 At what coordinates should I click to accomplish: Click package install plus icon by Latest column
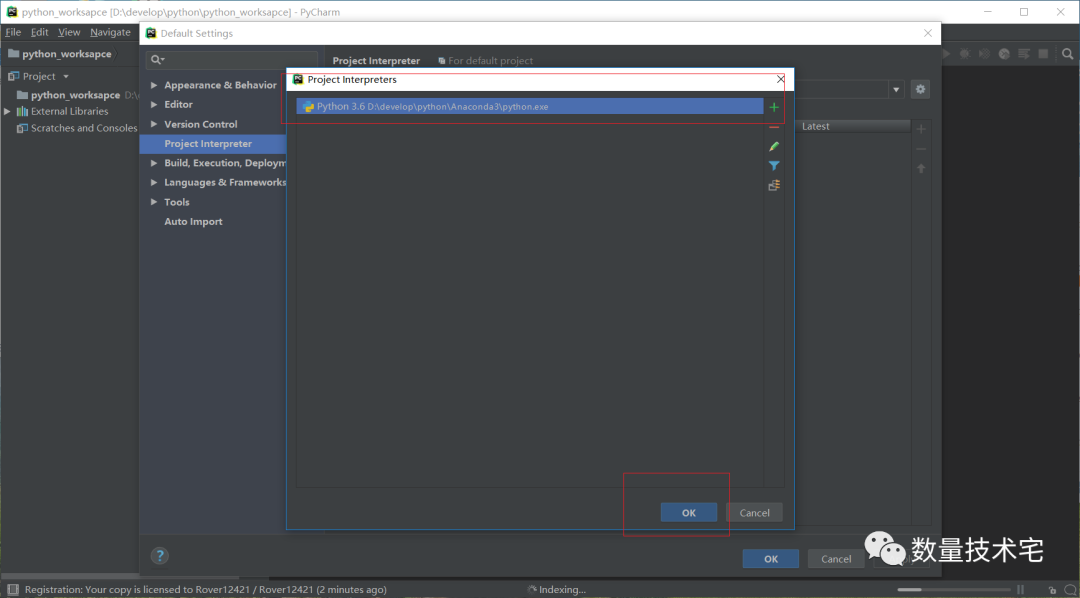921,129
